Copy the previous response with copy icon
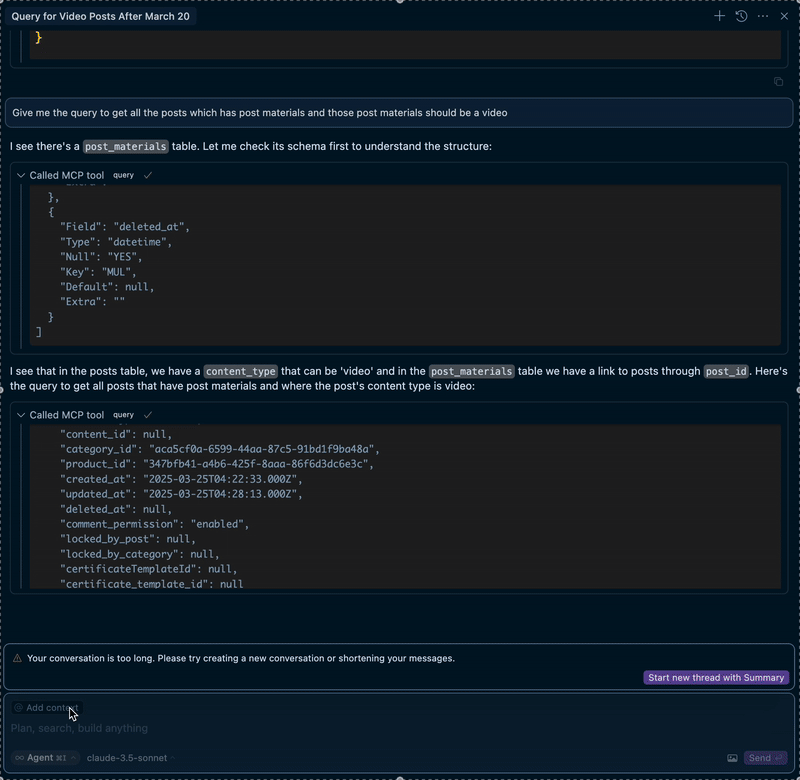 point(778,82)
